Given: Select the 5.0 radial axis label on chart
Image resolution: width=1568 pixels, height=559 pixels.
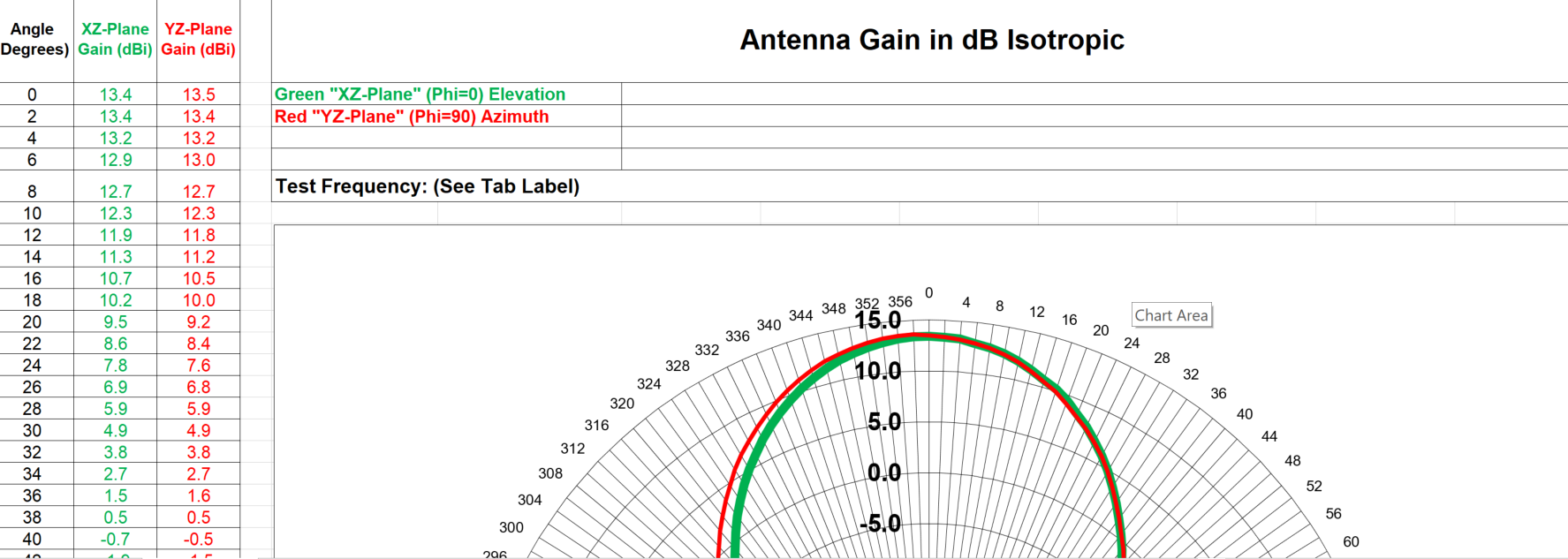Looking at the screenshot, I should [884, 422].
